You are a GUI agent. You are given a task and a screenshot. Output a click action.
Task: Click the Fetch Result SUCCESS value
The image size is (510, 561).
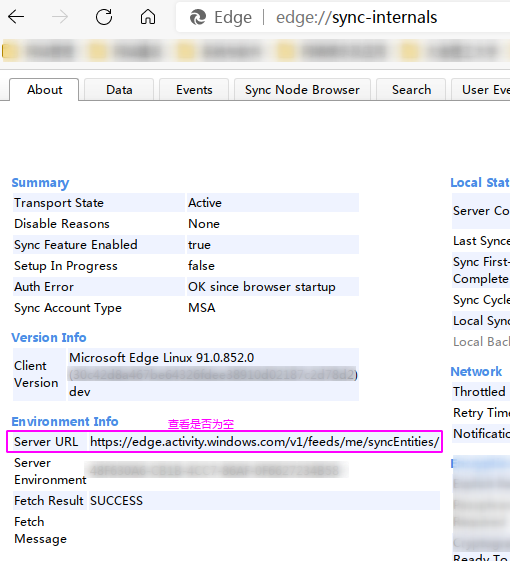tap(116, 501)
